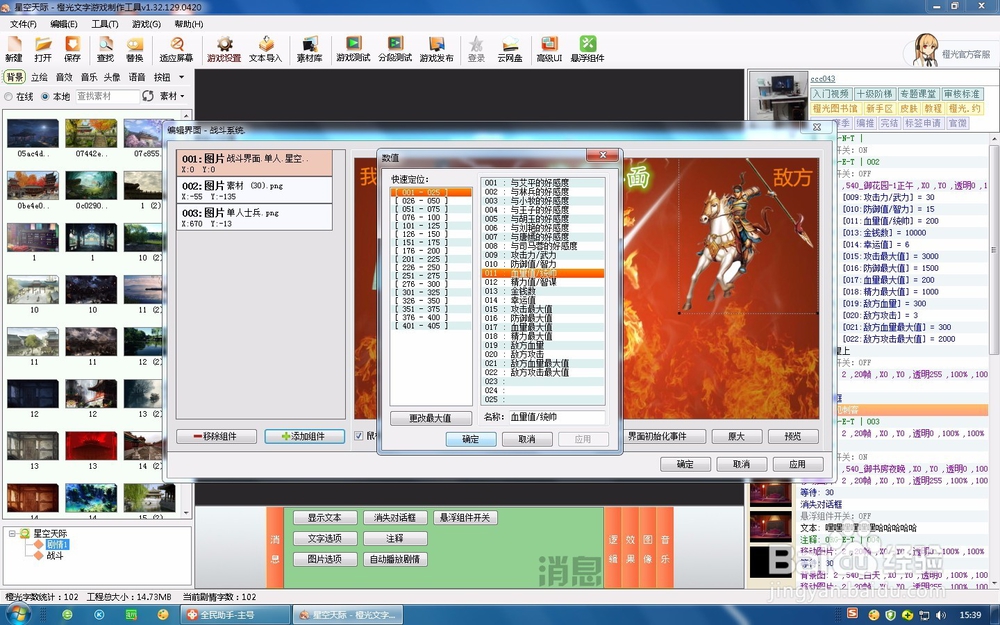1000x625 pixels.
Task: Click the 登录 login star icon
Action: [476, 49]
